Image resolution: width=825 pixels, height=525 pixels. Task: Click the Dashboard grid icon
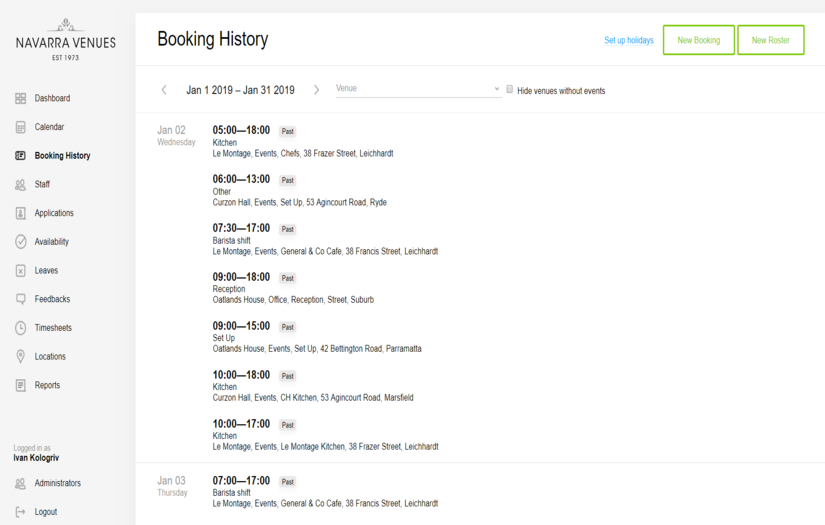point(21,98)
